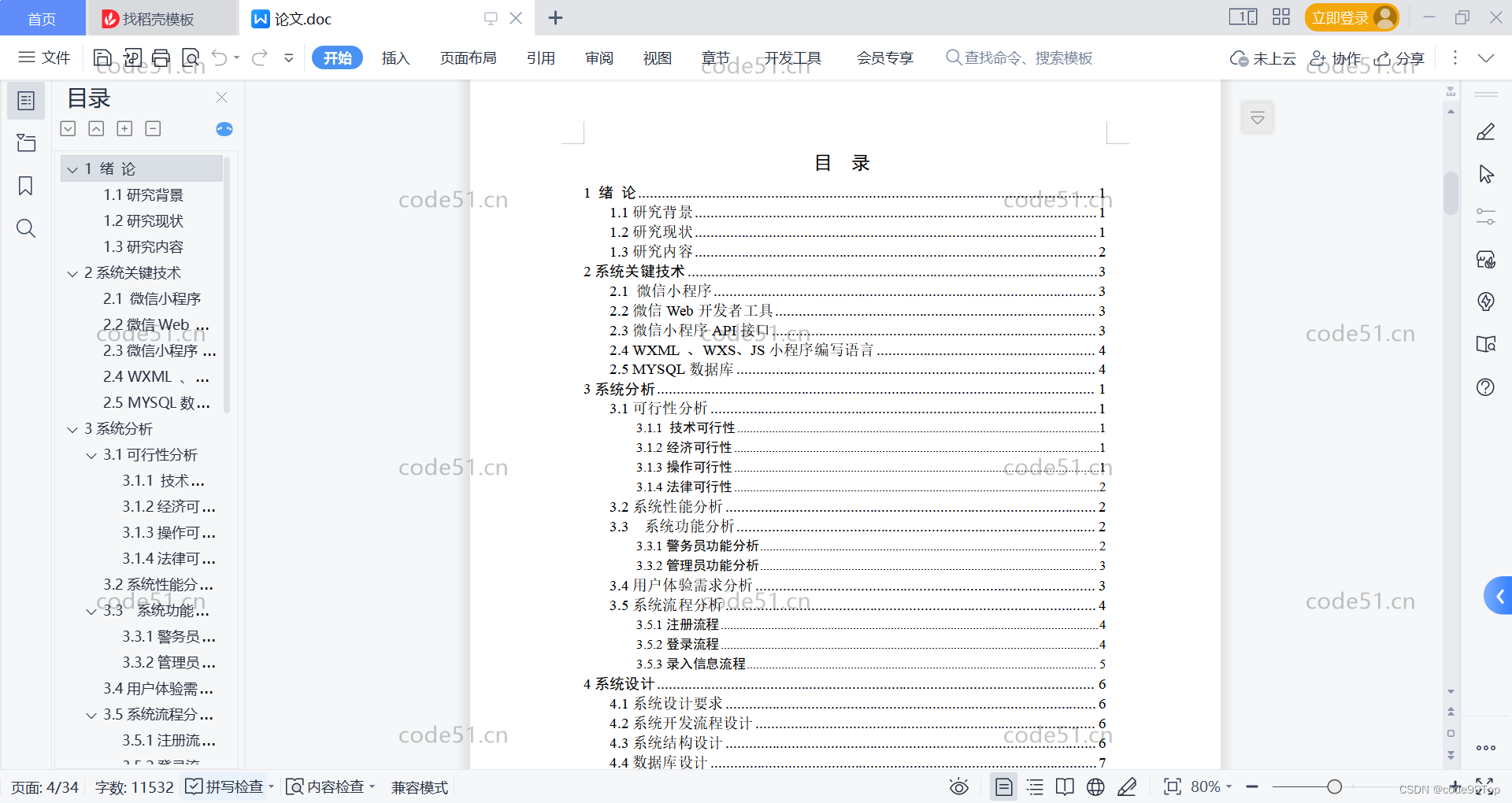Image resolution: width=1512 pixels, height=803 pixels.
Task: Collapse the '3.1 可行性分析' outline node
Action: point(91,455)
